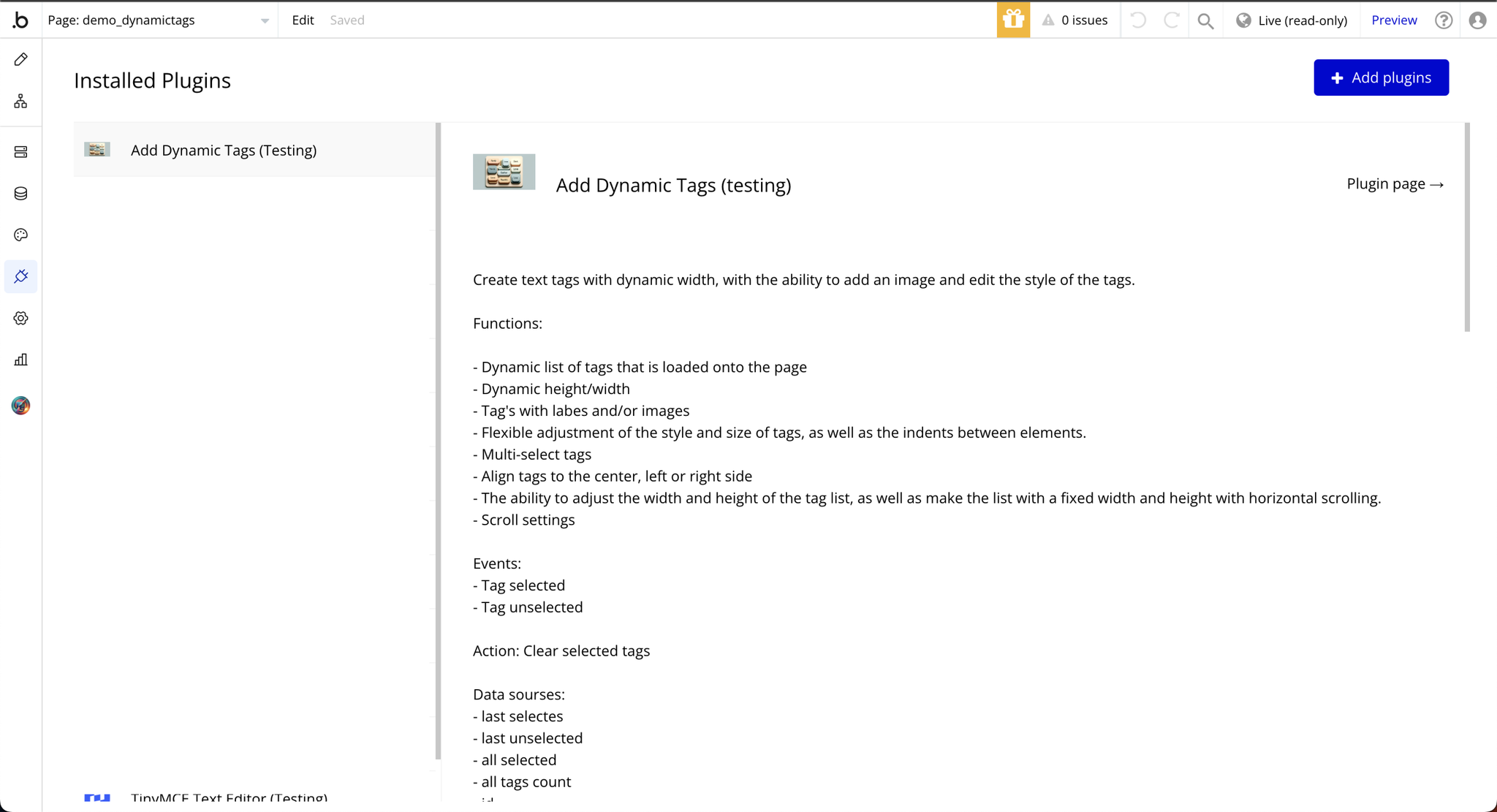
Task: Switch the Live (read-only) version
Action: (x=1292, y=20)
